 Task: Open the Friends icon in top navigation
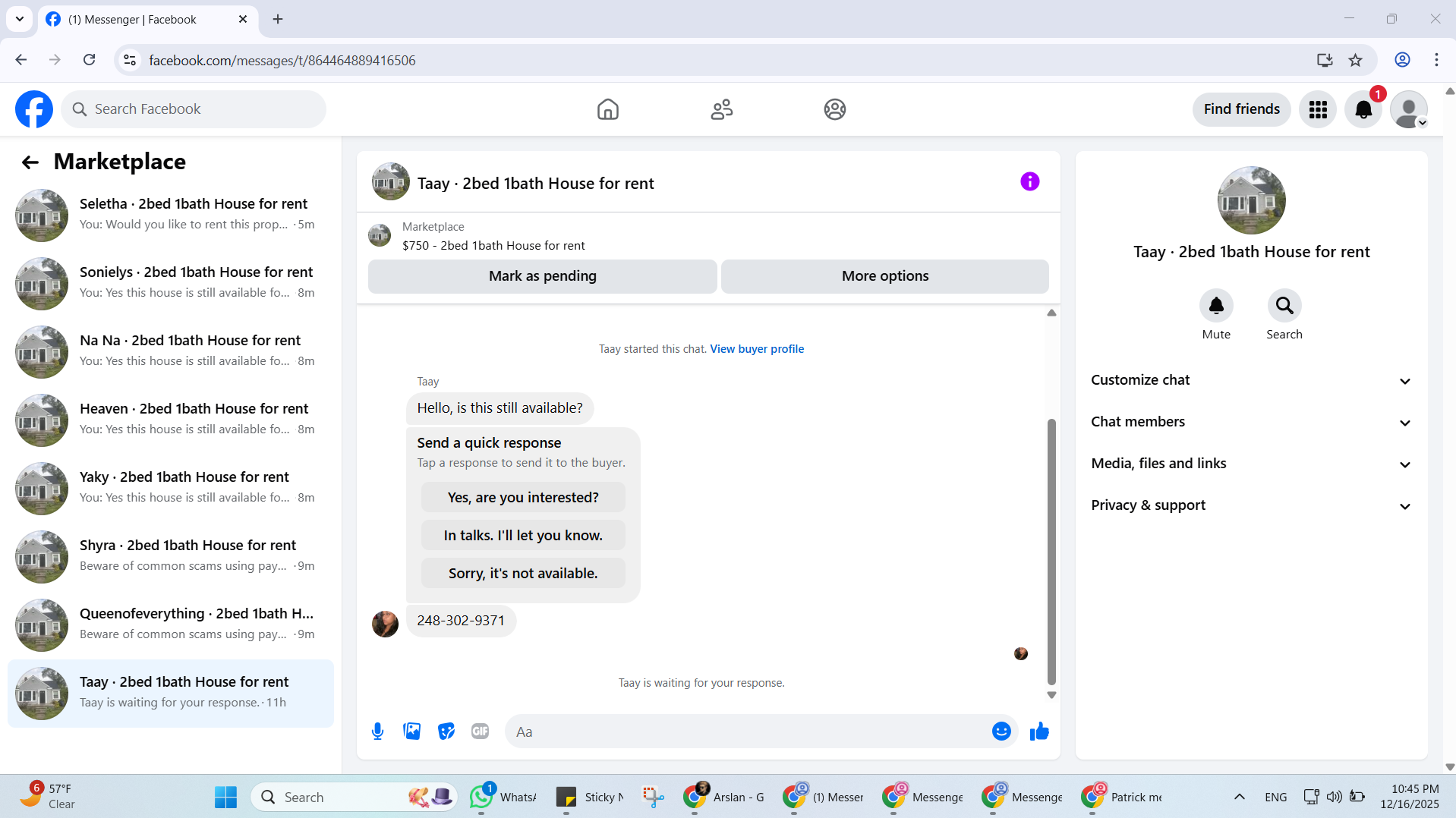click(721, 109)
